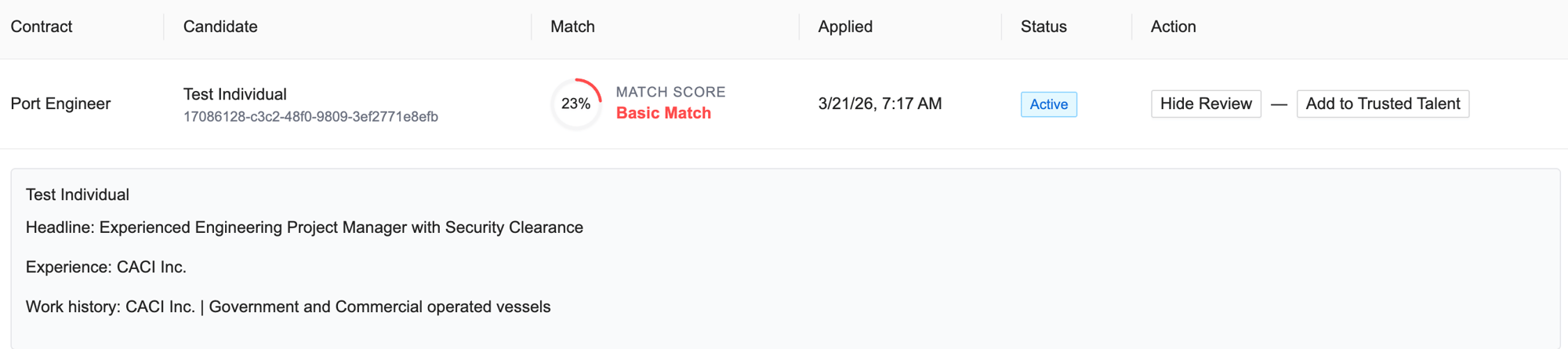
Task: Click Test Individual heading in review panel
Action: [x=78, y=194]
